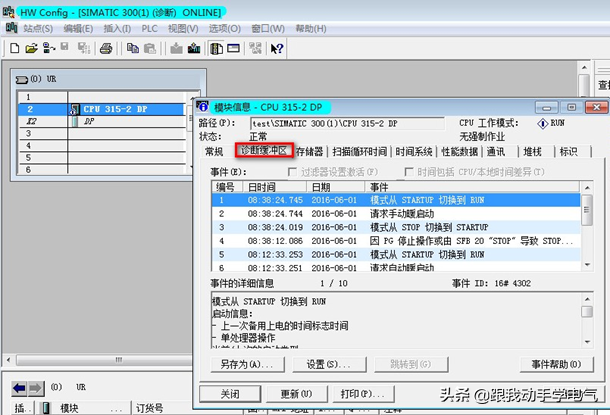Viewport: 610px width, 415px height.
Task: Click the event details scroll-up arrow
Action: (587, 299)
